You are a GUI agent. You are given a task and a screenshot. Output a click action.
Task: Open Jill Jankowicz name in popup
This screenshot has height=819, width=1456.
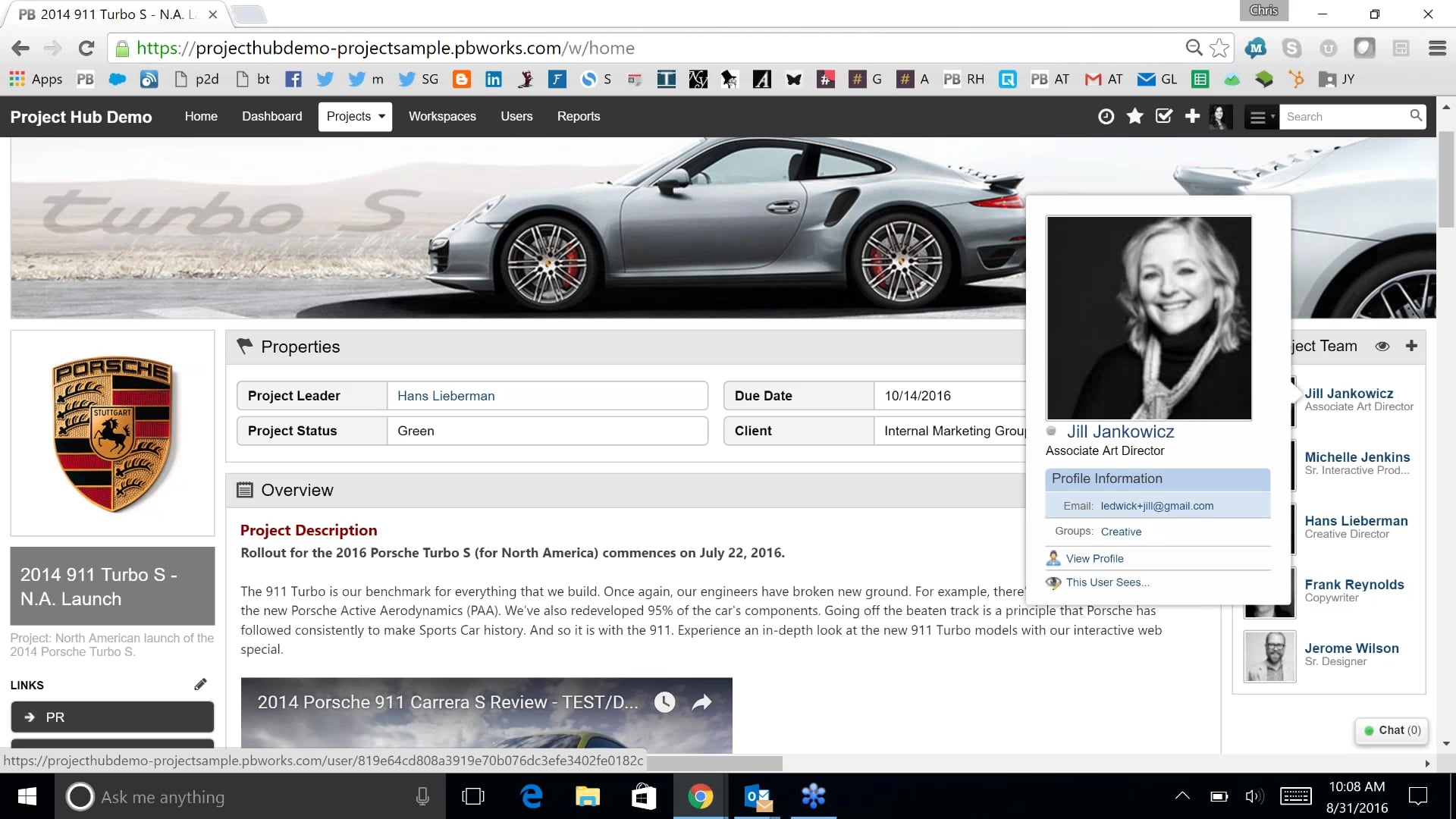pyautogui.click(x=1120, y=431)
